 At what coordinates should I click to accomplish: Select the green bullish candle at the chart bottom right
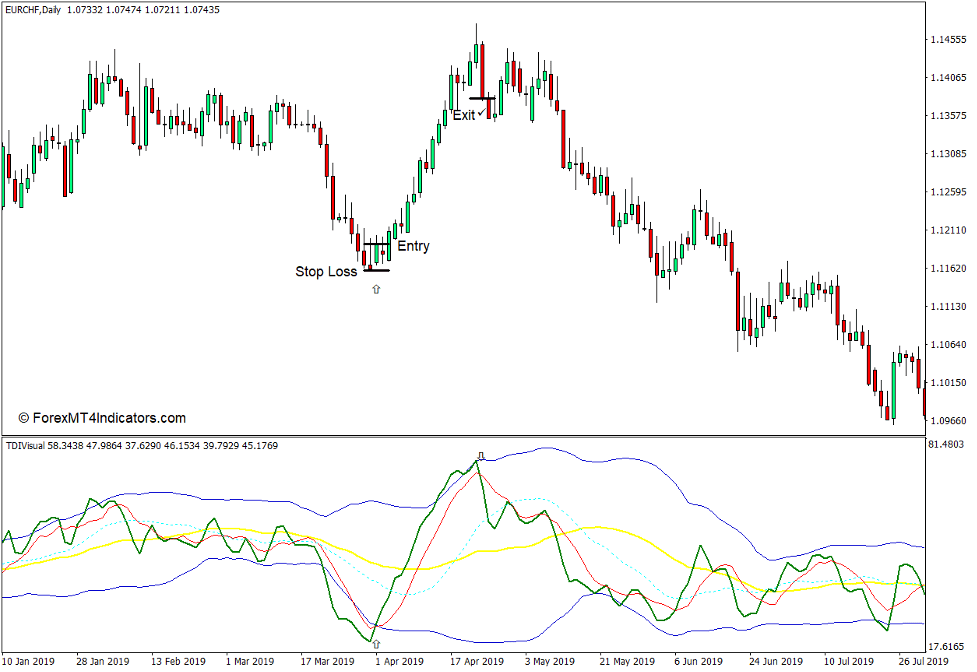[893, 390]
